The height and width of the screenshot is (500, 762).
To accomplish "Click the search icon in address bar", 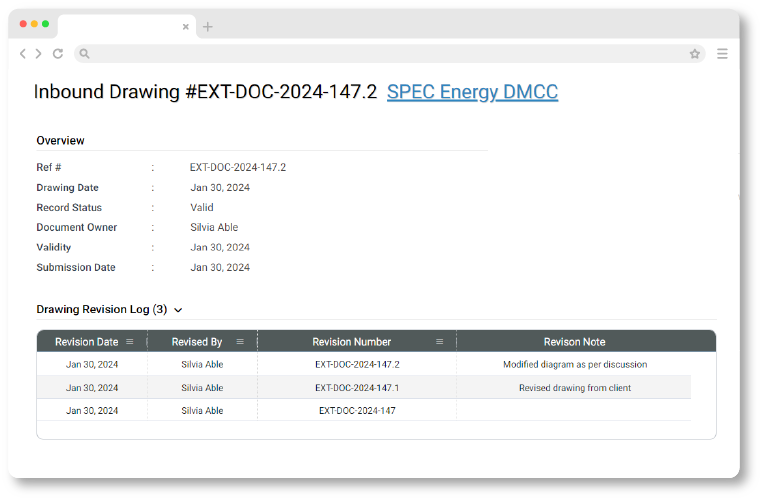I will [85, 54].
